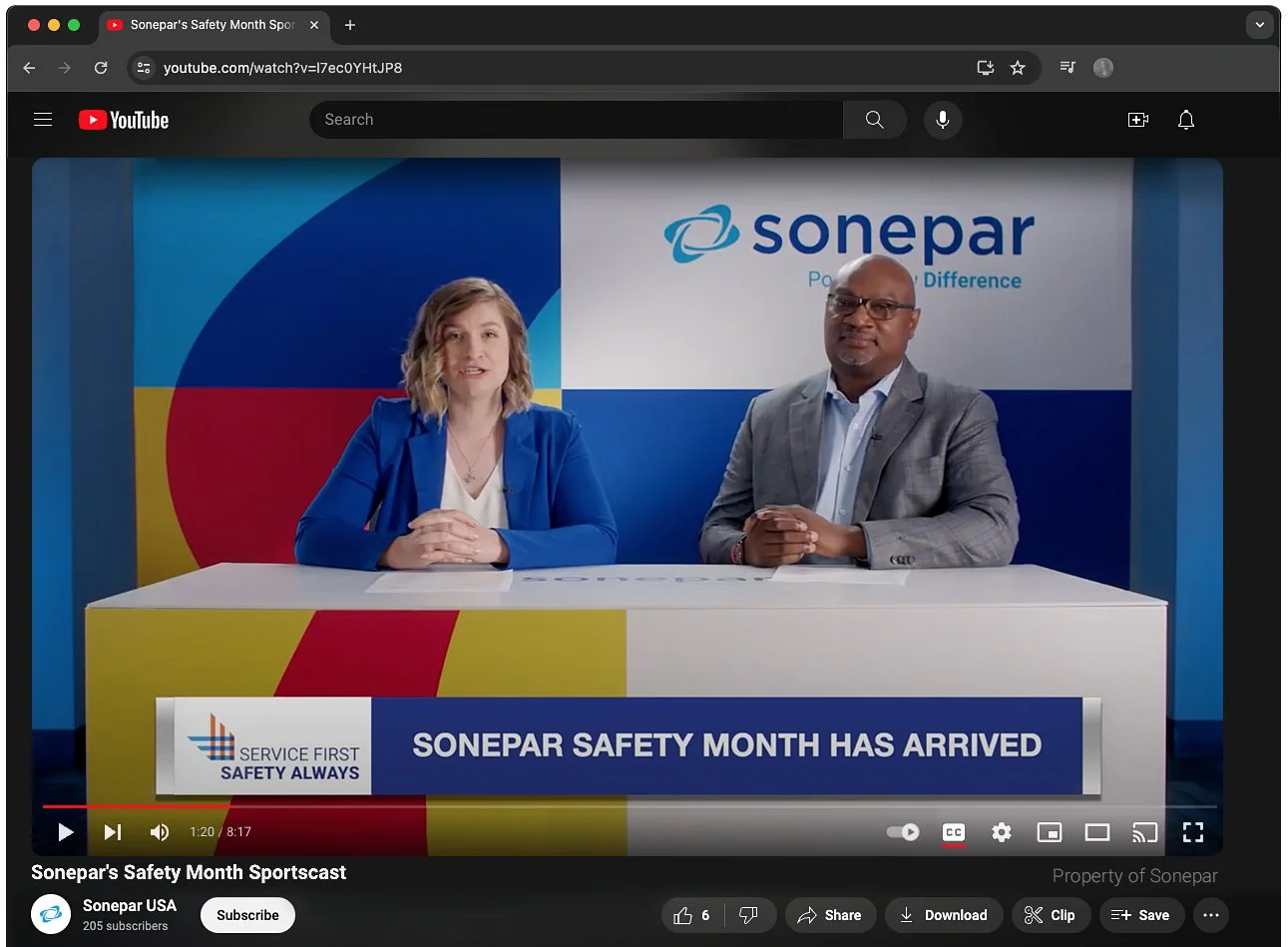Start voice search with the microphone
The width and height of the screenshot is (1288, 947).
(x=943, y=120)
